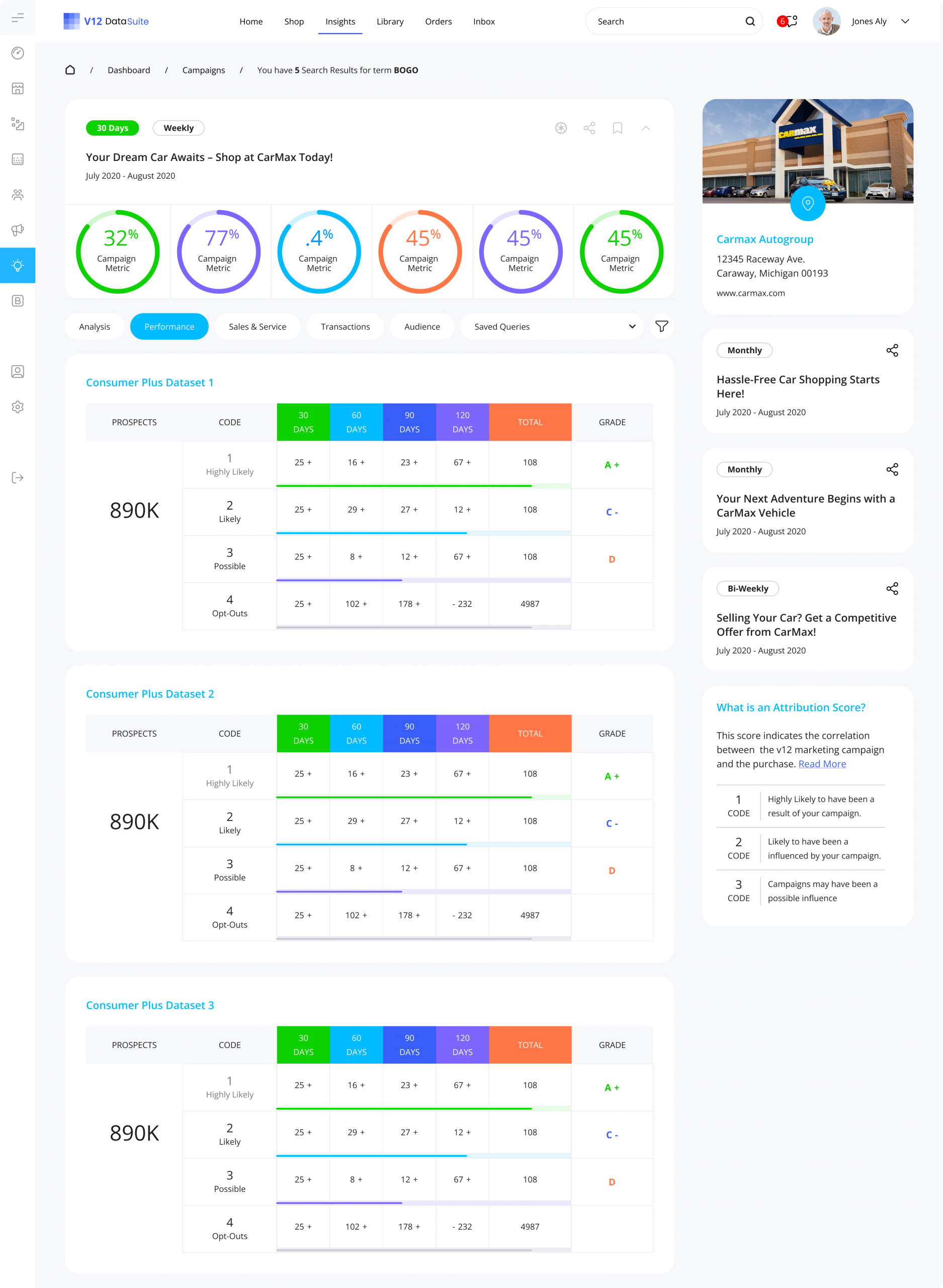Switch to the Transactions tab
Screen dimensions: 943x1288
[x=345, y=327]
